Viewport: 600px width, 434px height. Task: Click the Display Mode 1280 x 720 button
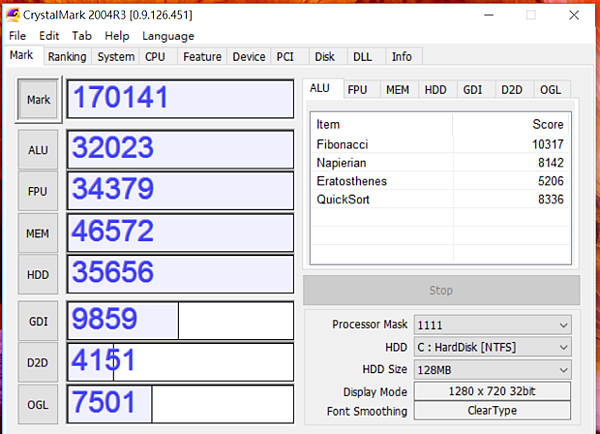(492, 391)
